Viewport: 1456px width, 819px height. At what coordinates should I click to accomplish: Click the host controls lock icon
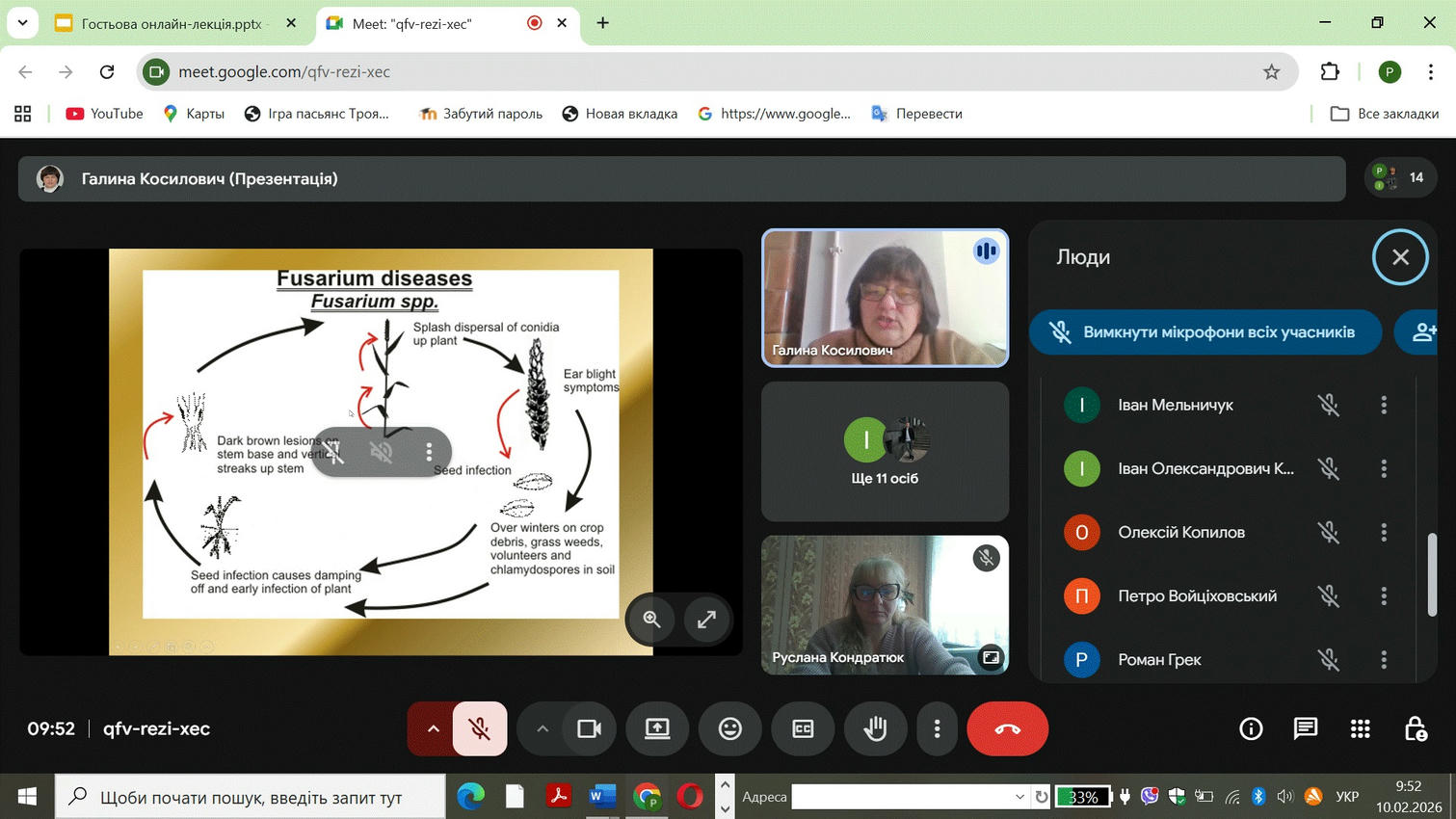coord(1415,729)
